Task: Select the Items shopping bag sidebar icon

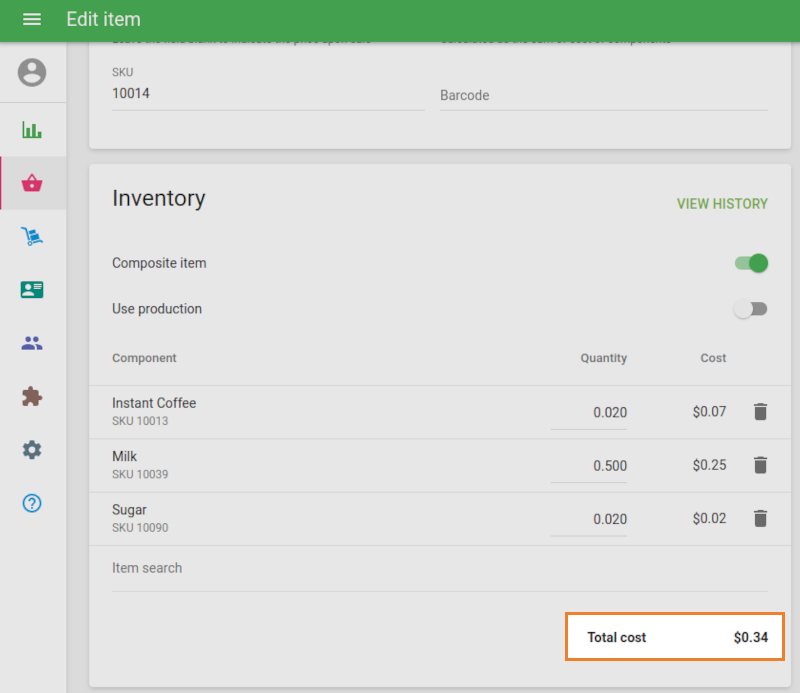Action: point(31,183)
